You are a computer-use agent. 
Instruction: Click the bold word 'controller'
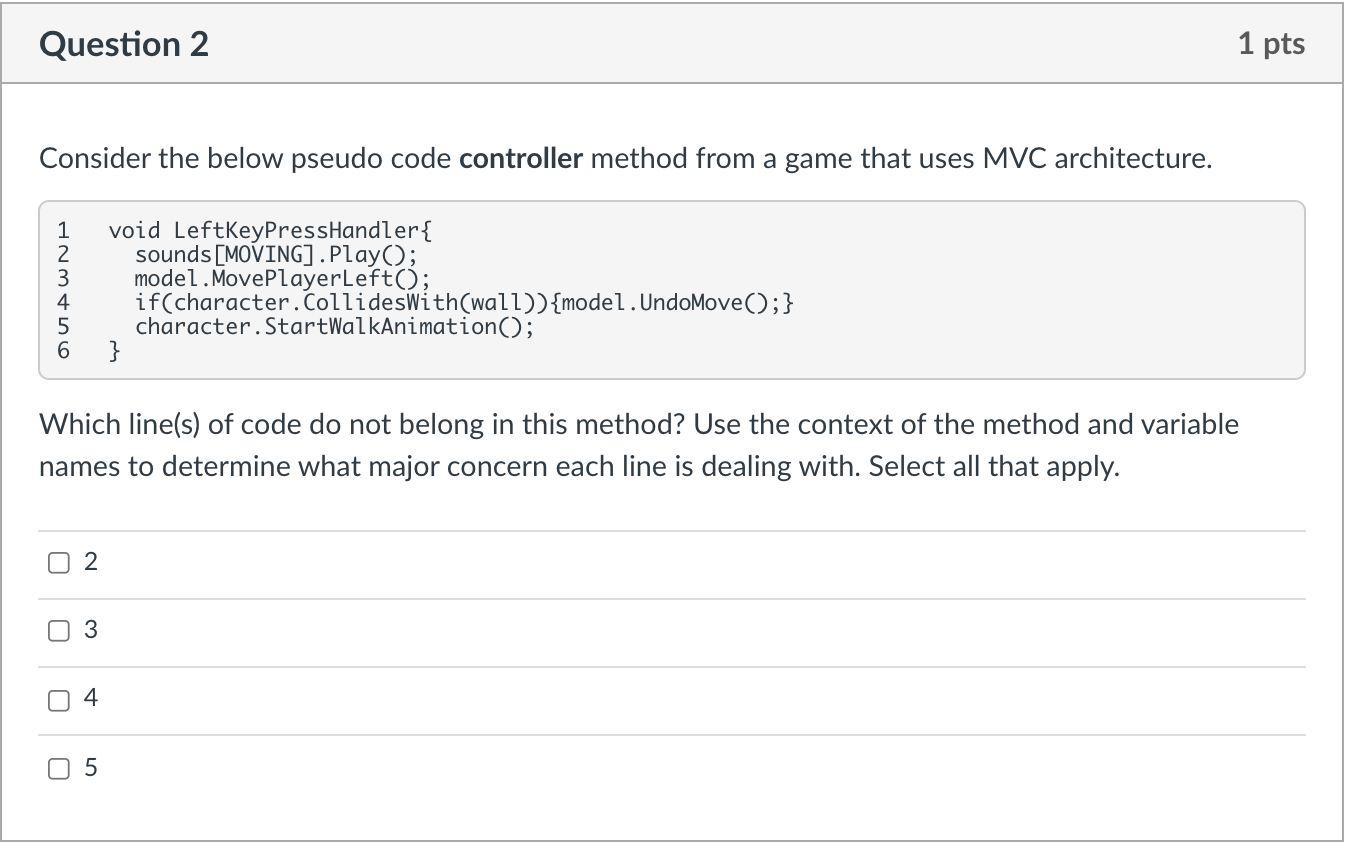(521, 159)
